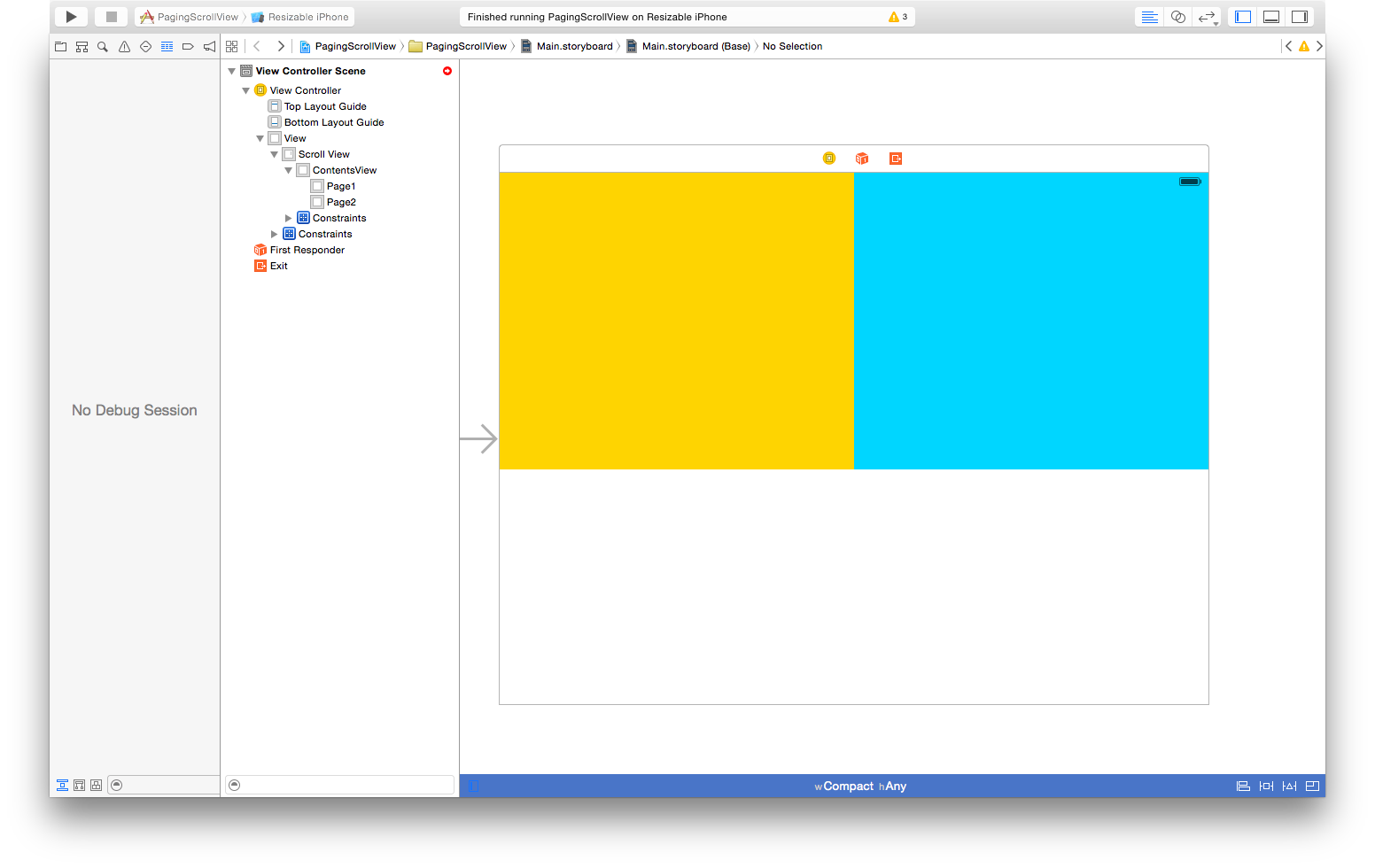Toggle the Debug area visibility

(1271, 17)
